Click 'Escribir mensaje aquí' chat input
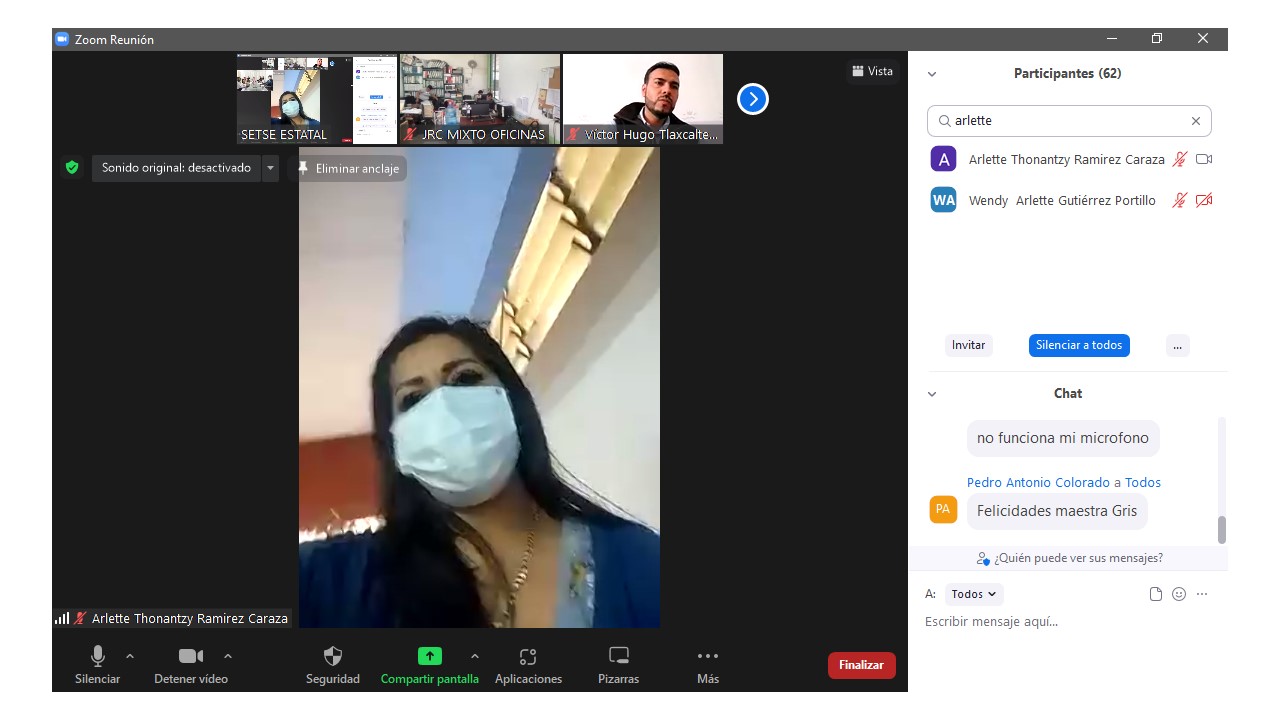Image resolution: width=1280 pixels, height=720 pixels. (1067, 622)
